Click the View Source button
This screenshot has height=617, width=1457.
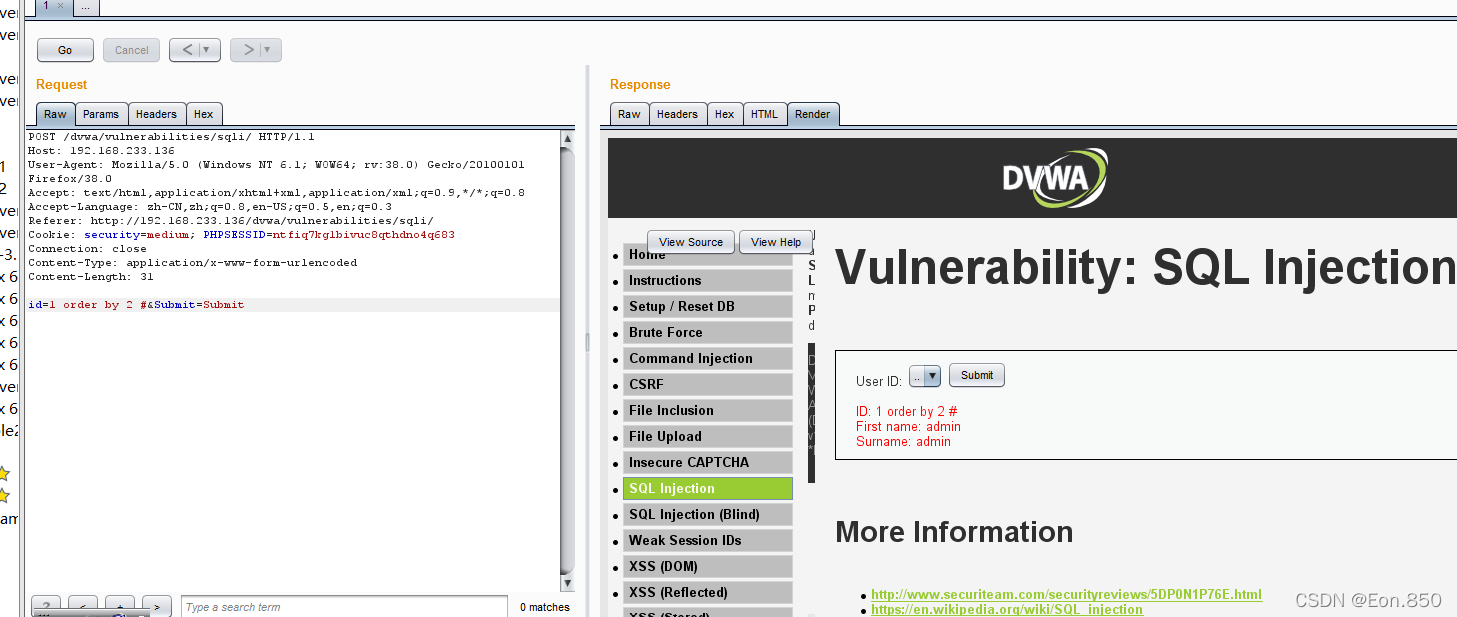click(690, 242)
